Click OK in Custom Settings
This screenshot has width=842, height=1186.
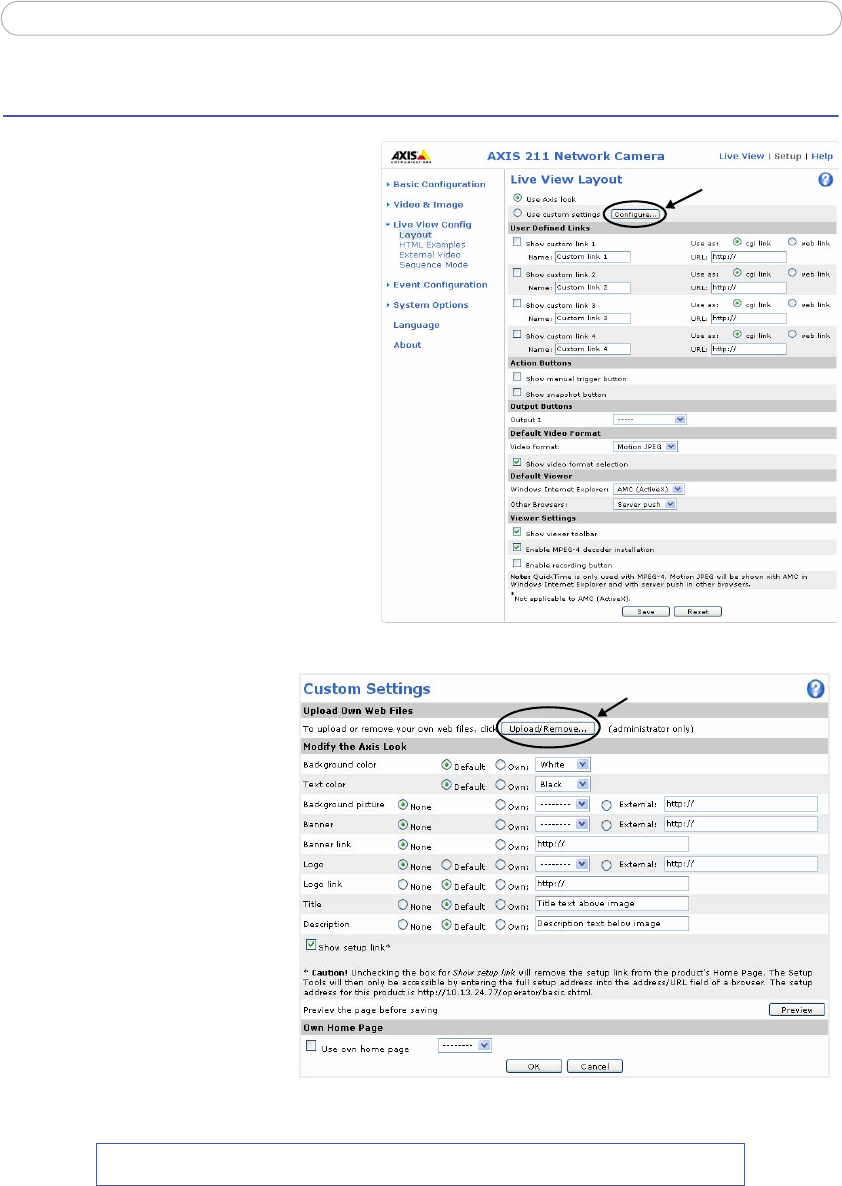[533, 1066]
